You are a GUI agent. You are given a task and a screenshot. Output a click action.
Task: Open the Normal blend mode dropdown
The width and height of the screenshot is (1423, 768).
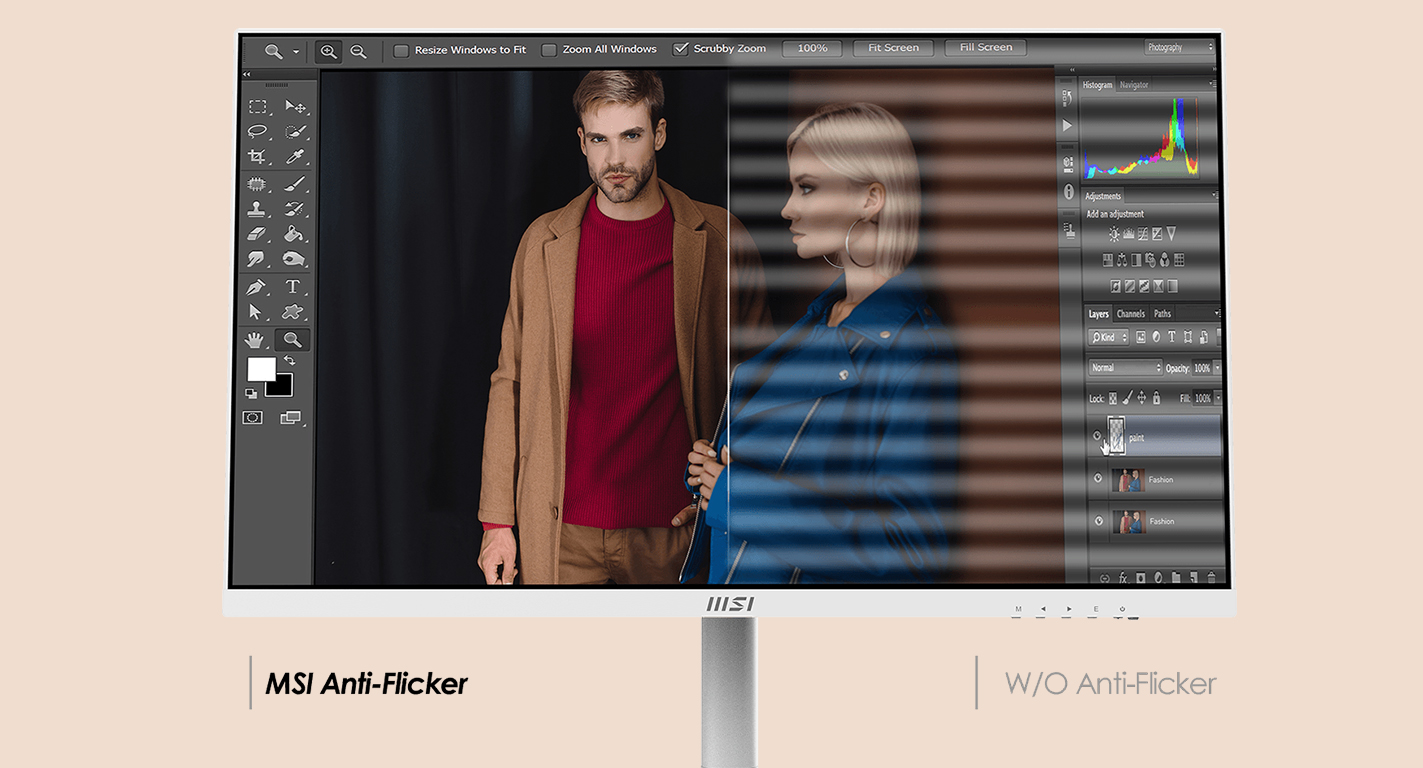pos(1125,368)
